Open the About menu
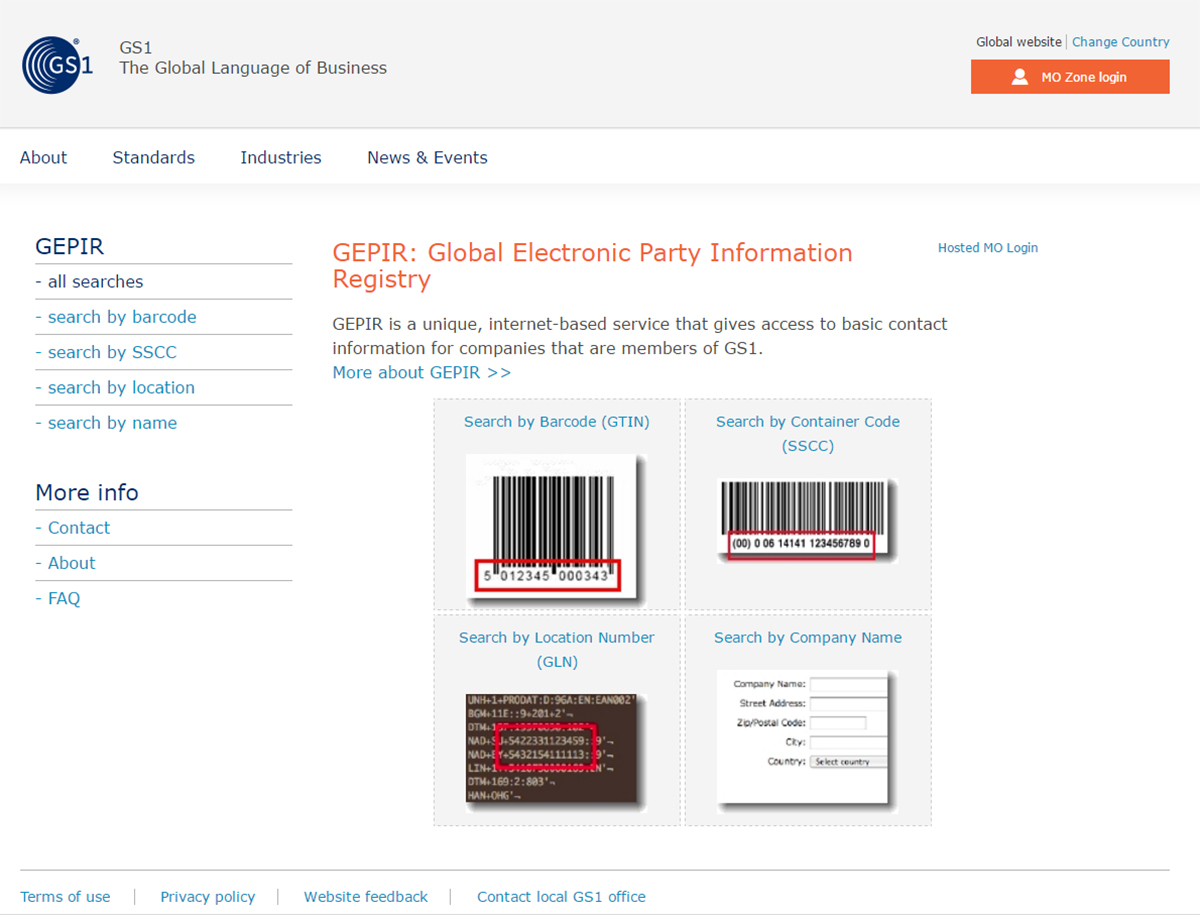 point(44,157)
